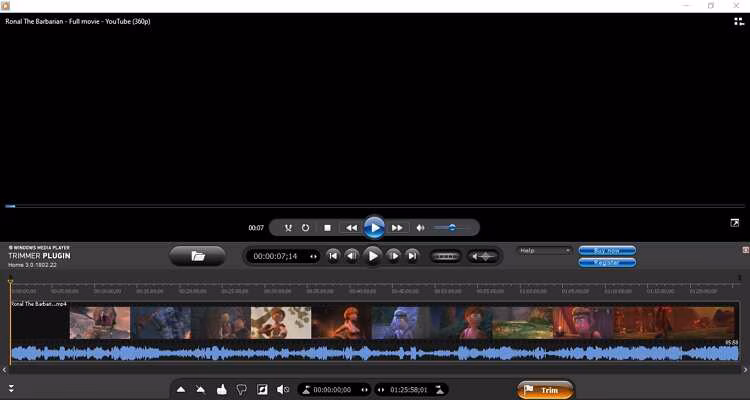750x400 pixels.
Task: Click the green landscape thumbnail
Action: coord(522,322)
